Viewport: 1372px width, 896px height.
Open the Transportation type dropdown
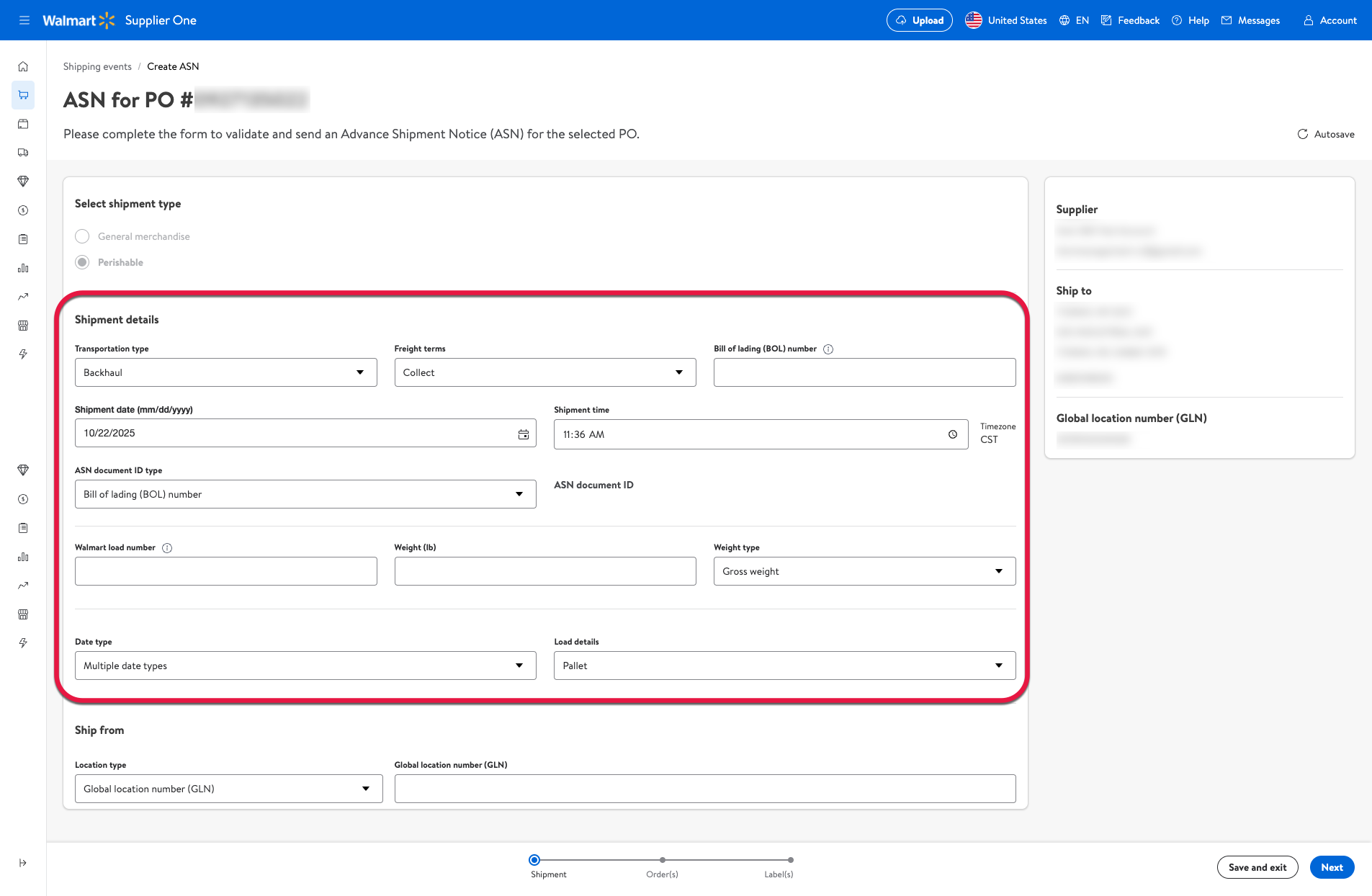pyautogui.click(x=225, y=372)
